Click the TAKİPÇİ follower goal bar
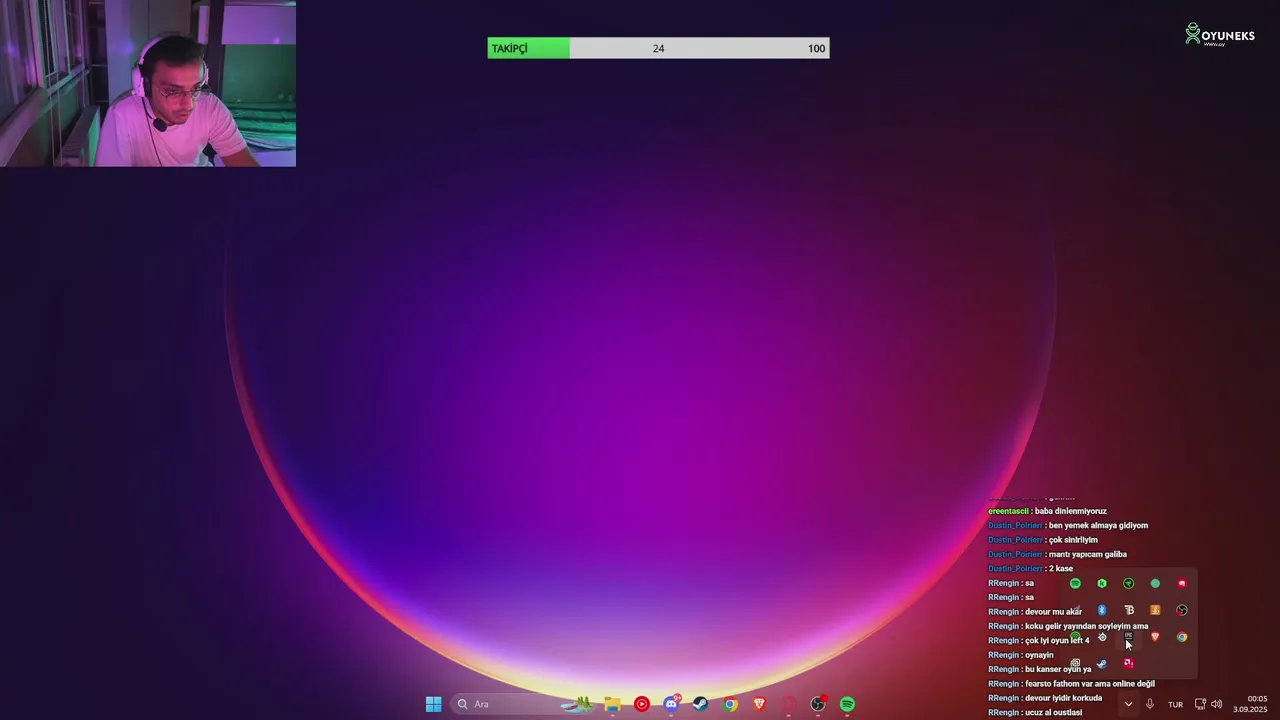 click(658, 48)
